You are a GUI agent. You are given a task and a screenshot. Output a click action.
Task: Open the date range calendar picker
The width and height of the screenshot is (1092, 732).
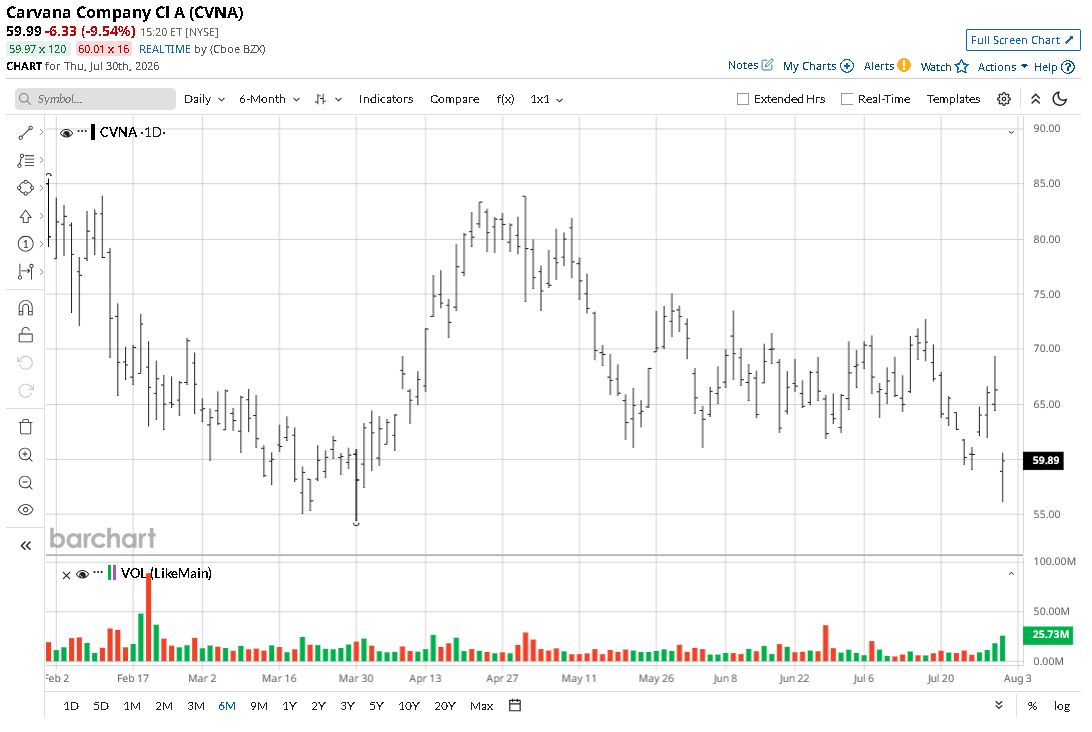[515, 706]
